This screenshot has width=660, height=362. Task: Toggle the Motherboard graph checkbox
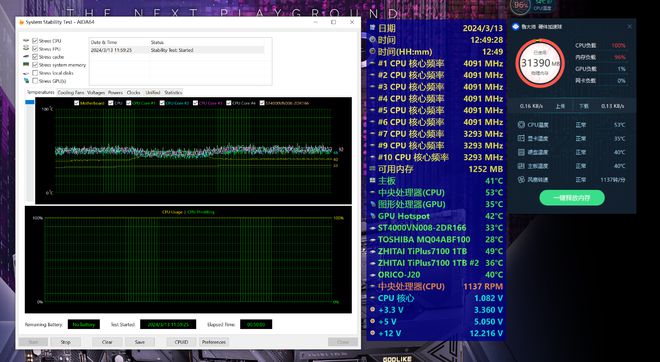pyautogui.click(x=76, y=103)
